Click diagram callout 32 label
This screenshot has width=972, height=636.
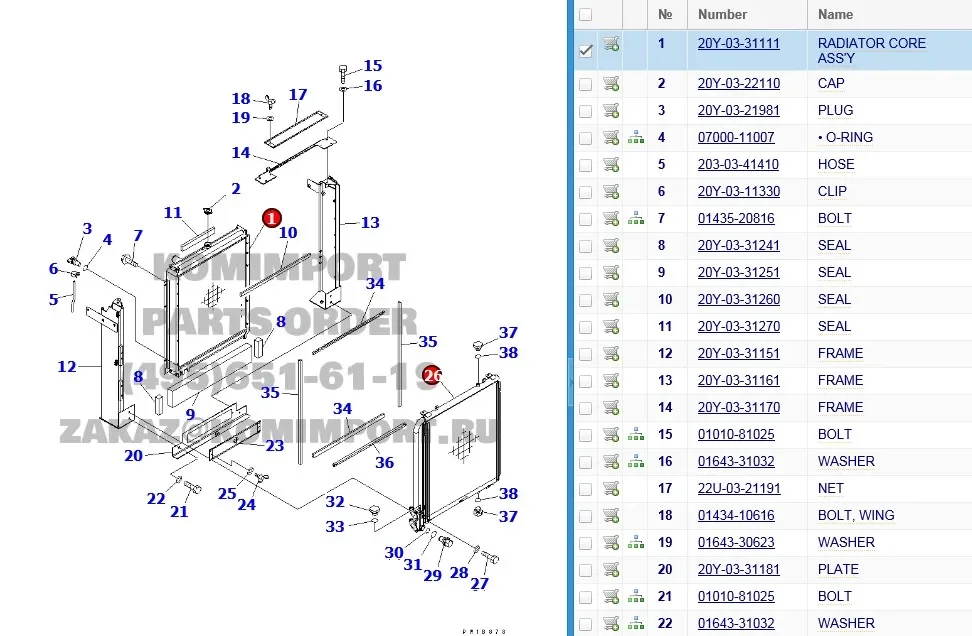pyautogui.click(x=335, y=501)
